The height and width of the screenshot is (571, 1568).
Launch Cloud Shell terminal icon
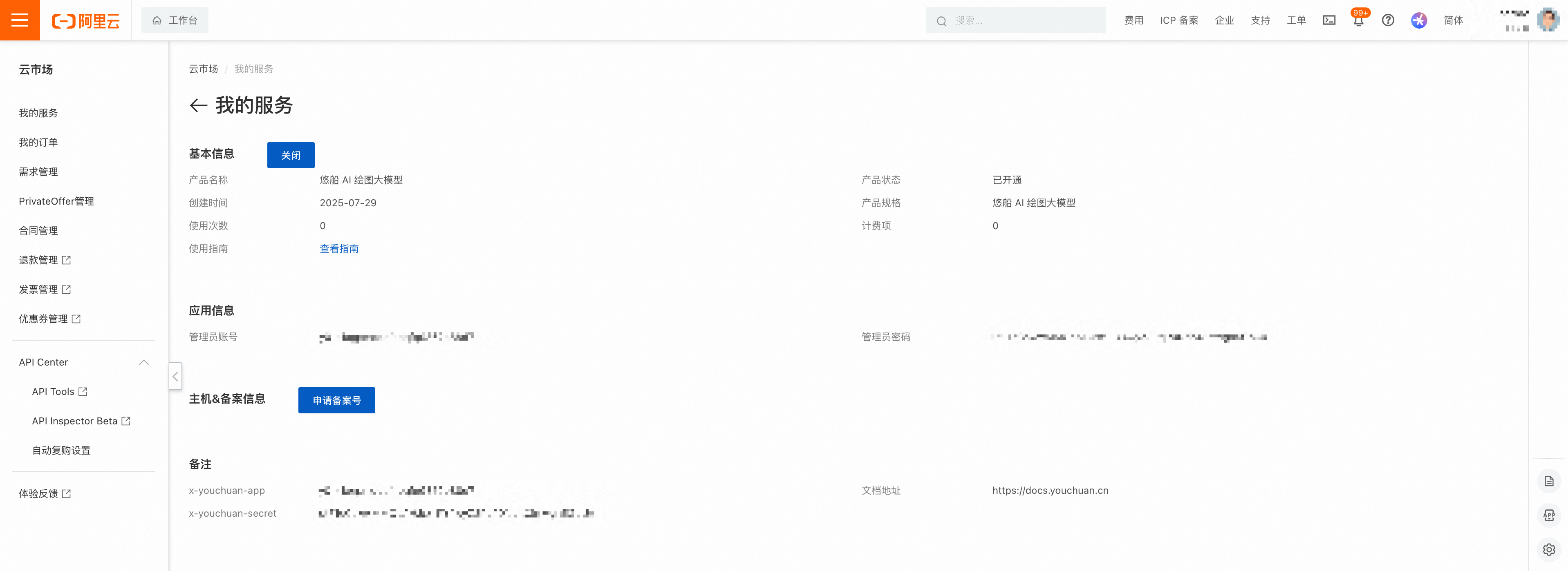(x=1329, y=20)
